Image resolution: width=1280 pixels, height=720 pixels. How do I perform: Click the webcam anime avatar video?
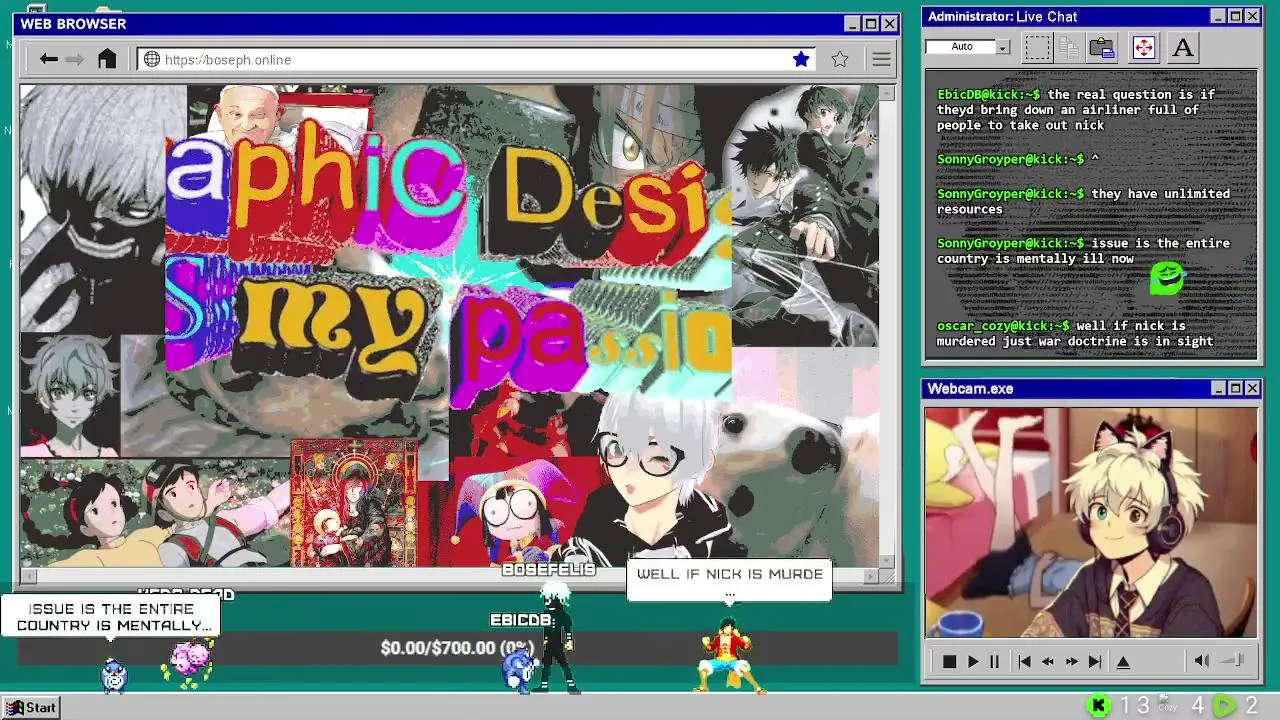[1090, 522]
